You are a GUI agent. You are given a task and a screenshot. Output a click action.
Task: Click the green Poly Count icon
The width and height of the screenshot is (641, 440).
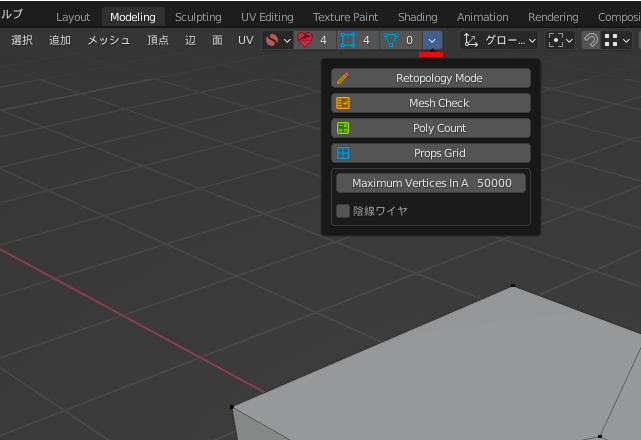point(343,128)
